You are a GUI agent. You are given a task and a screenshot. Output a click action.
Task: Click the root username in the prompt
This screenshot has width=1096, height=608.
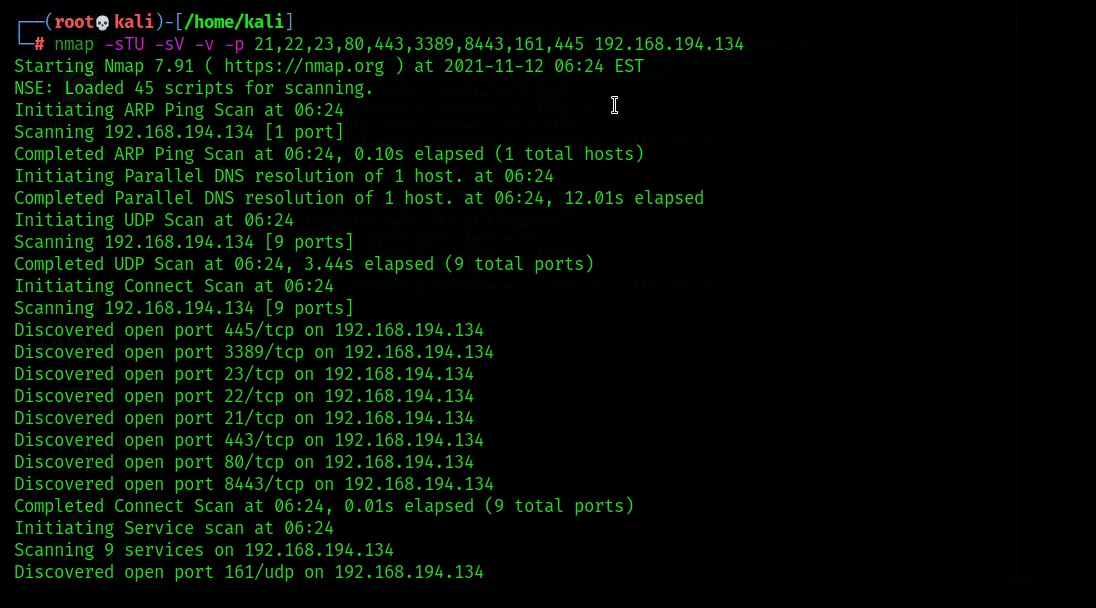click(x=74, y=22)
